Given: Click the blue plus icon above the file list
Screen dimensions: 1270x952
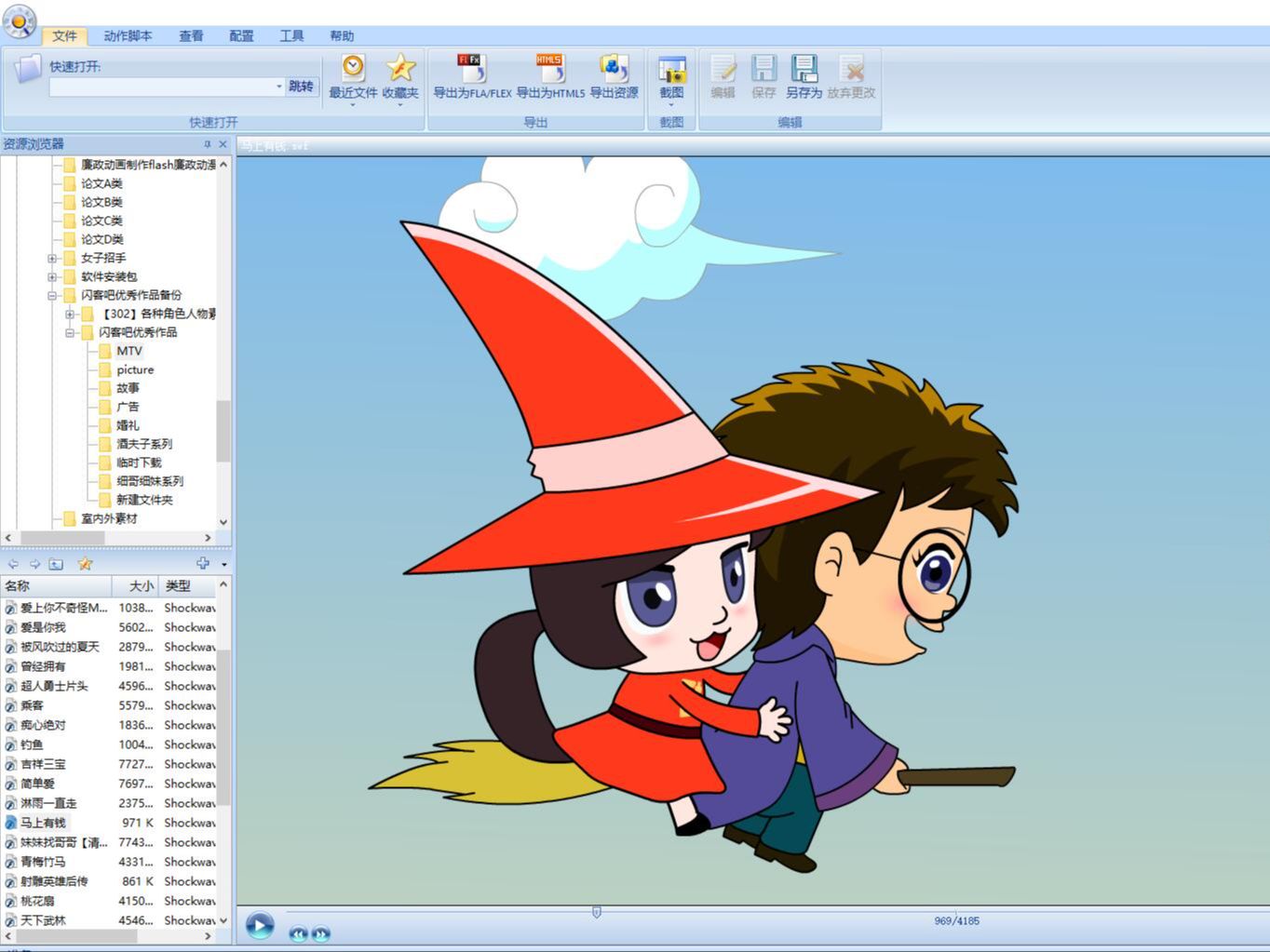Looking at the screenshot, I should (203, 563).
